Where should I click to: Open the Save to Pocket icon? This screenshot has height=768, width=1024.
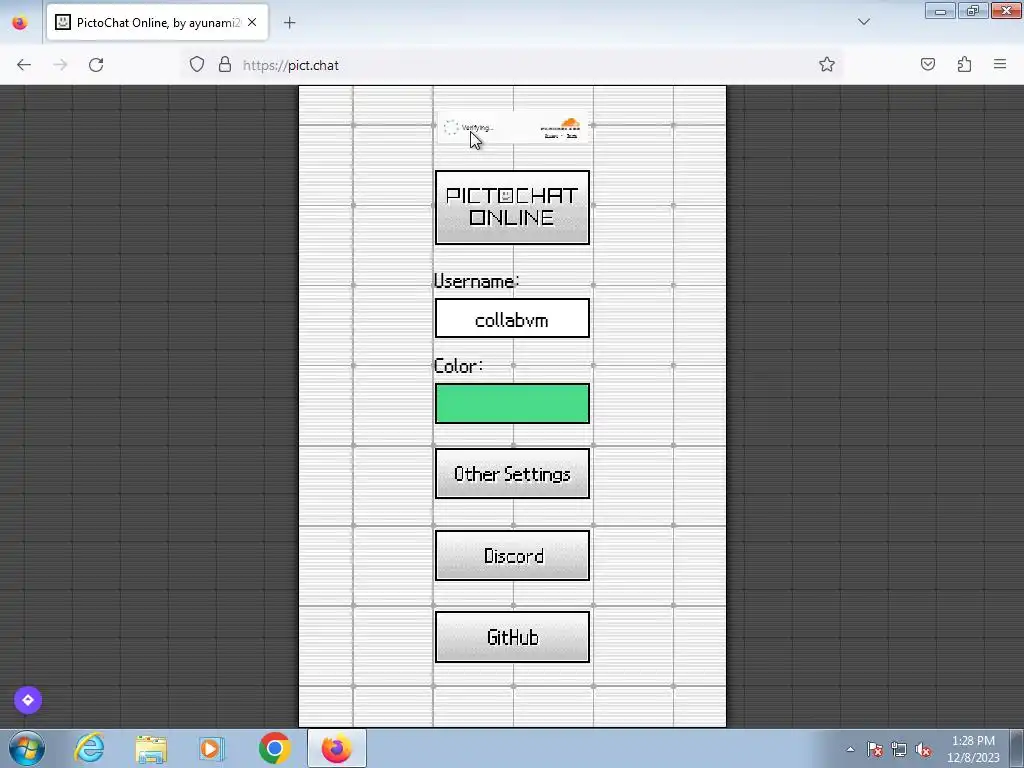pyautogui.click(x=927, y=64)
